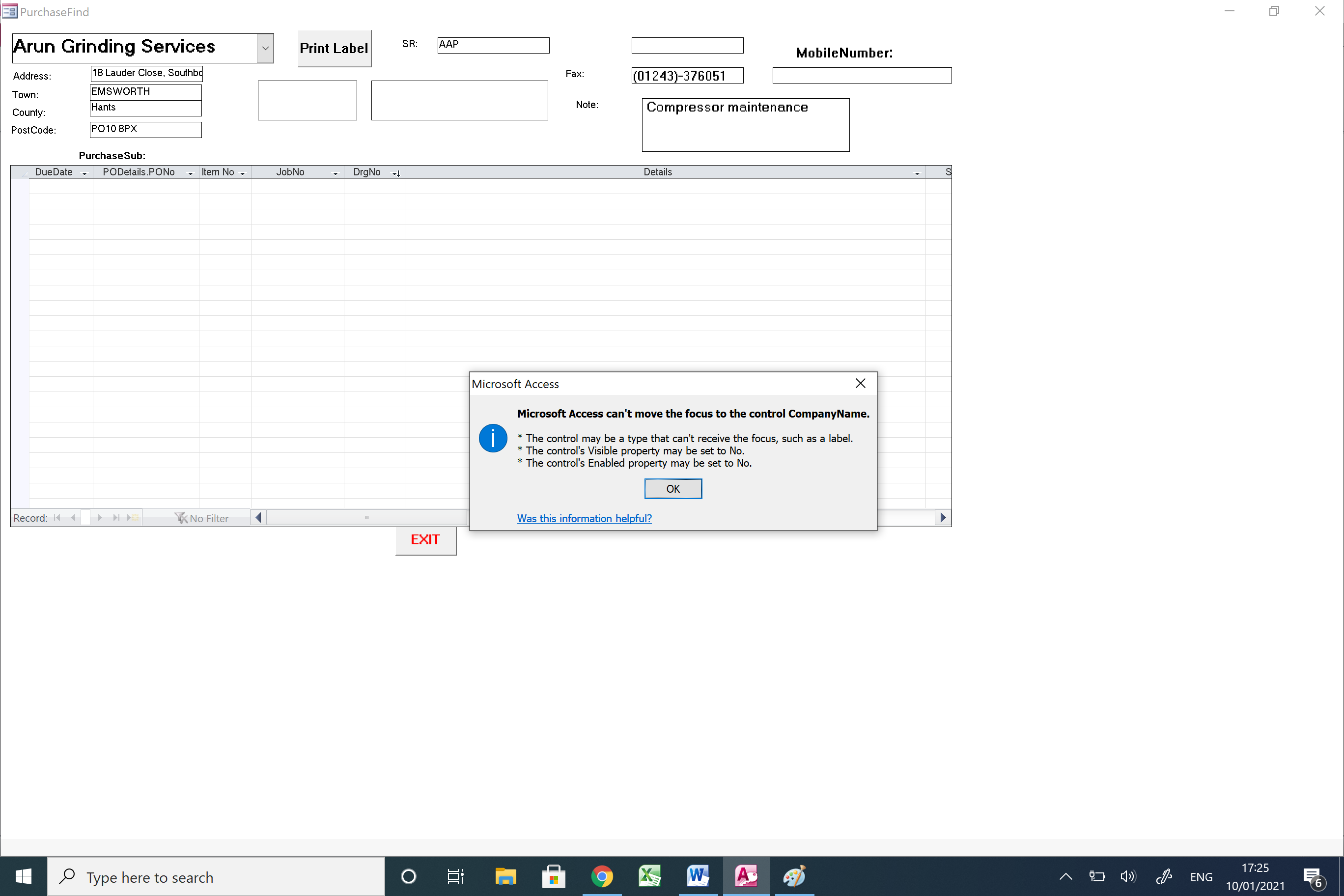Open Microsoft Word from the taskbar

tap(698, 876)
